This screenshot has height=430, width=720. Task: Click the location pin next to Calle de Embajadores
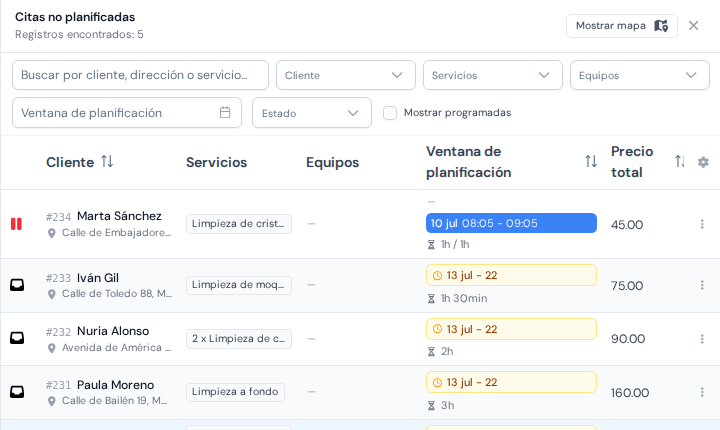click(x=51, y=233)
